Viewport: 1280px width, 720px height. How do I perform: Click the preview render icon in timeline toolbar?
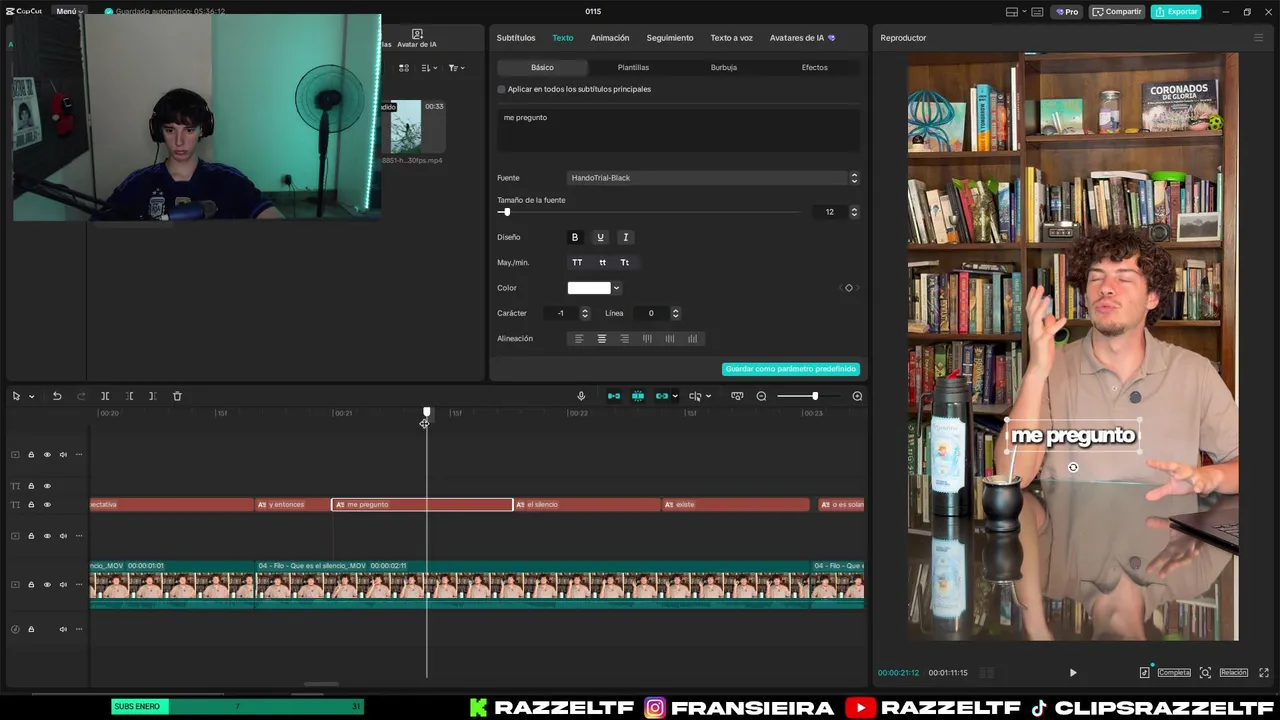click(737, 396)
